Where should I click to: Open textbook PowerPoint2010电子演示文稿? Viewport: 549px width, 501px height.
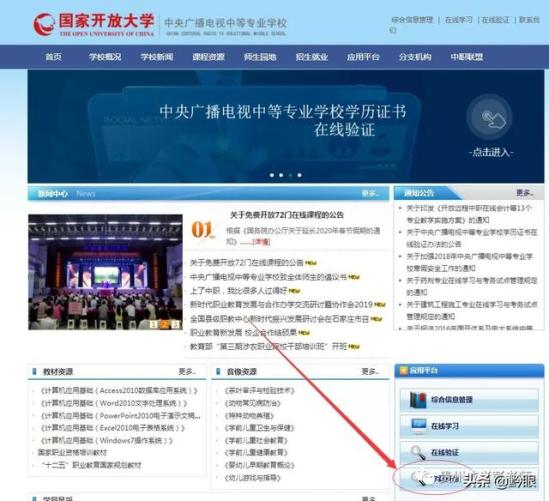pos(120,416)
